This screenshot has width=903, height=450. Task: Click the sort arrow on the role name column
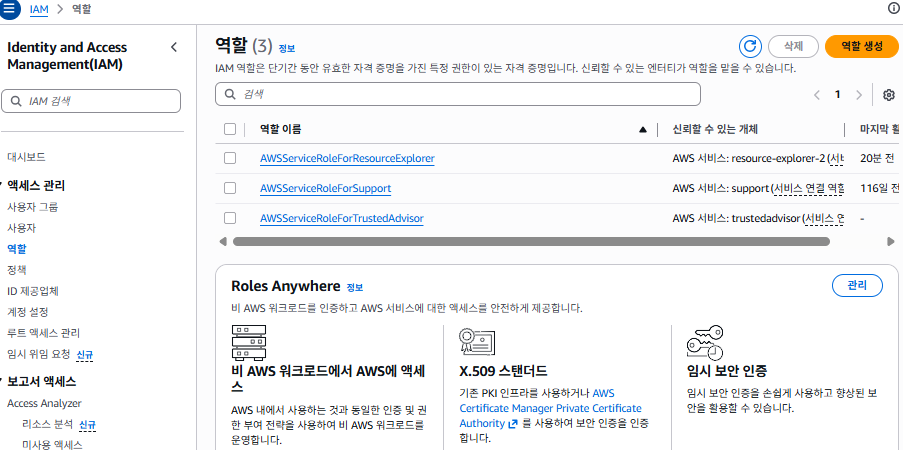tap(643, 130)
